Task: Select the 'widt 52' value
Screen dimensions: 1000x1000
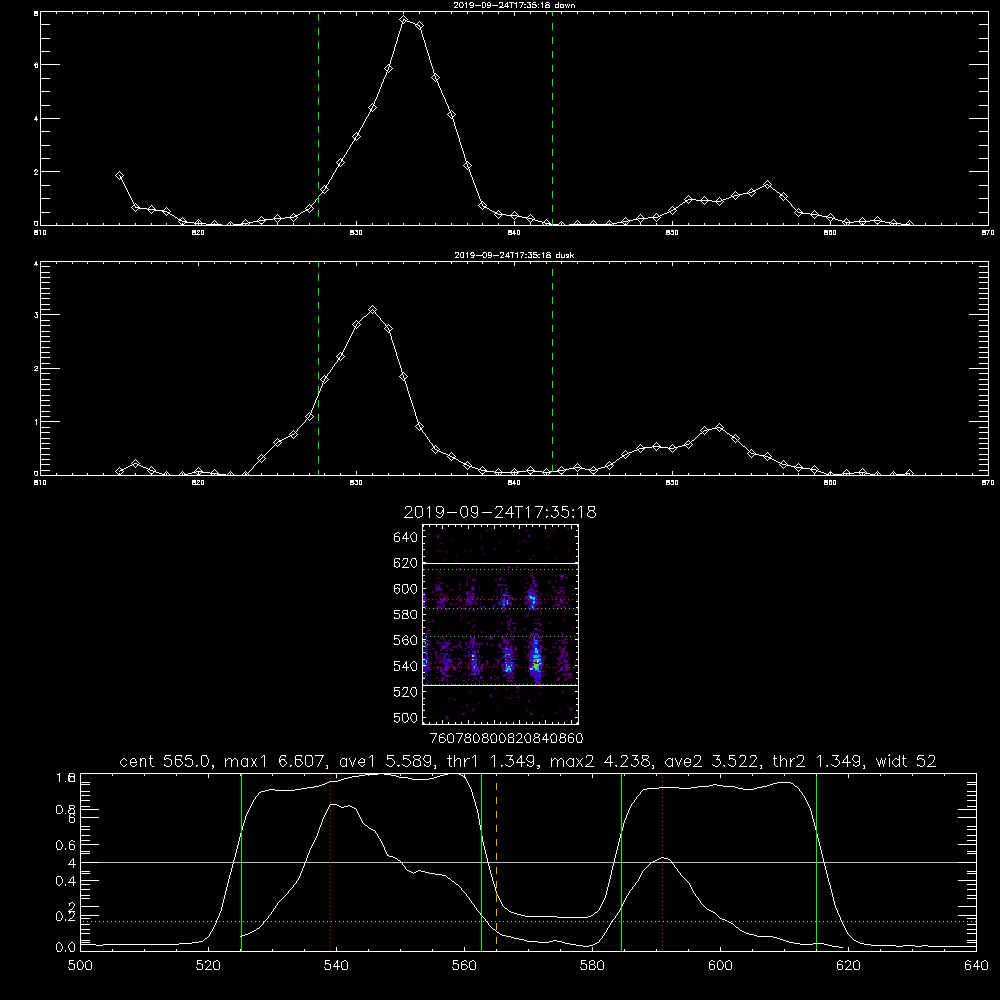Action: point(906,761)
